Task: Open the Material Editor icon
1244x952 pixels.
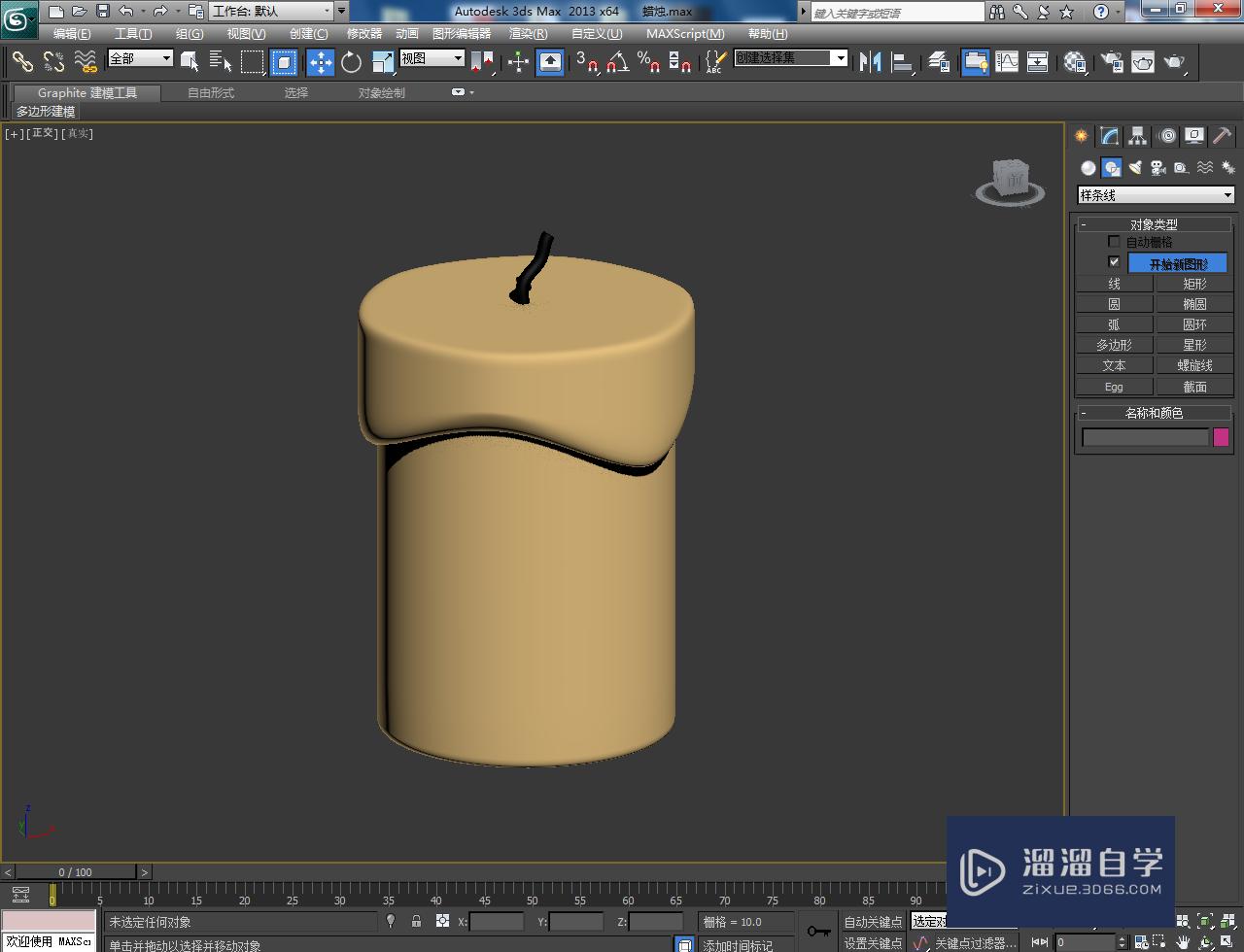Action: pos(1075,62)
